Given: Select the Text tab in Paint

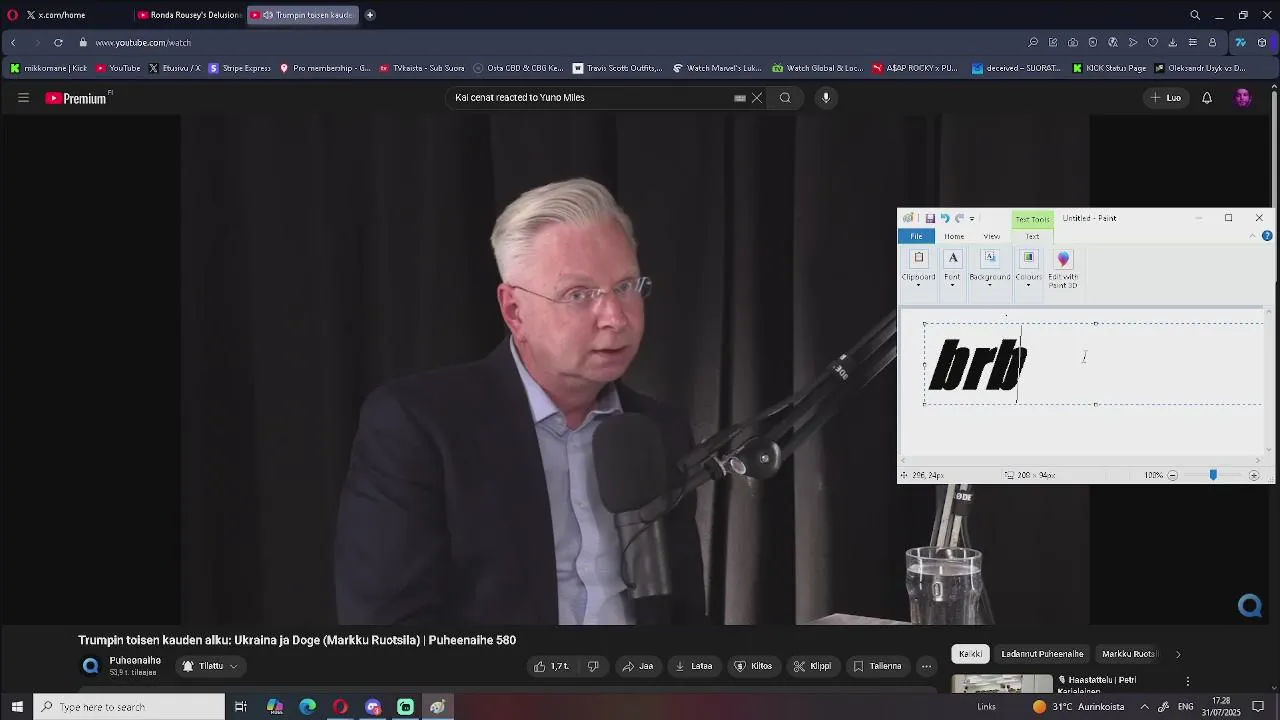Looking at the screenshot, I should pos(1032,236).
